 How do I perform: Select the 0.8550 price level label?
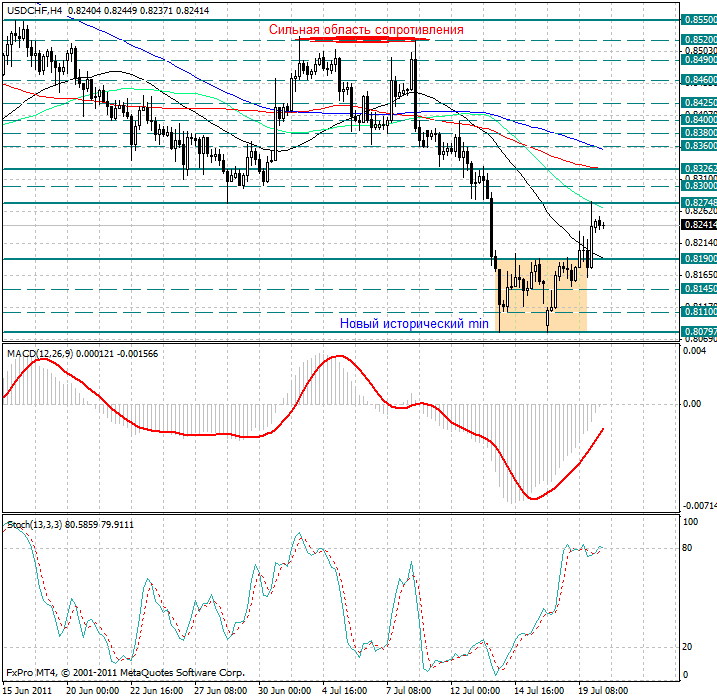pyautogui.click(x=698, y=19)
